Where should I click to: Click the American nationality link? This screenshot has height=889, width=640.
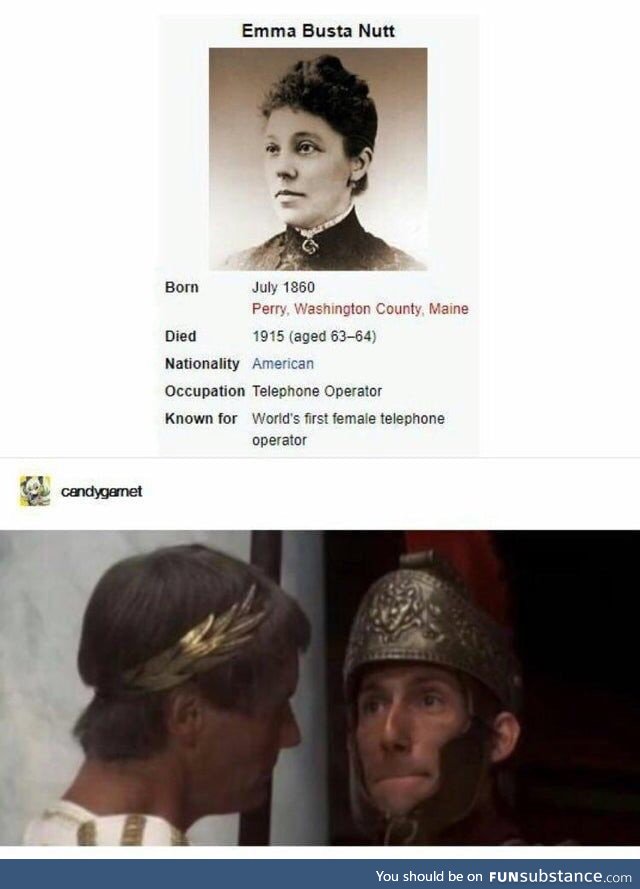click(283, 363)
